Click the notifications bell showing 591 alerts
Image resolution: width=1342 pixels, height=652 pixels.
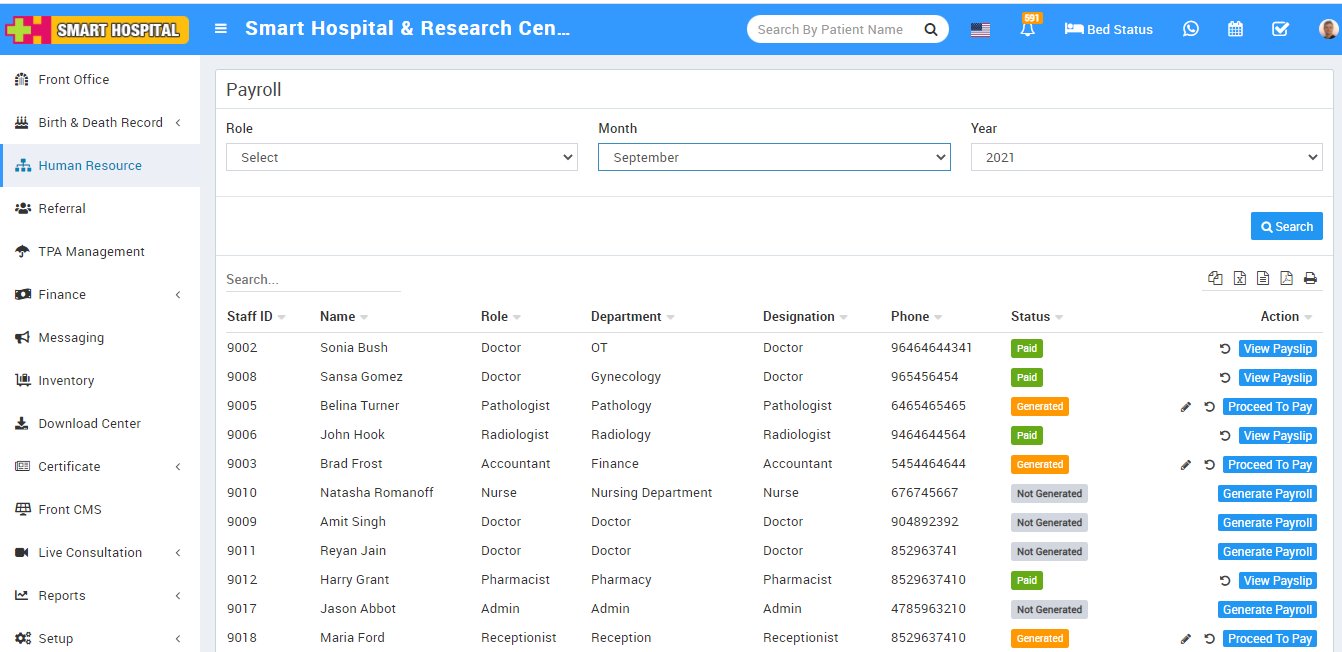tap(1028, 29)
